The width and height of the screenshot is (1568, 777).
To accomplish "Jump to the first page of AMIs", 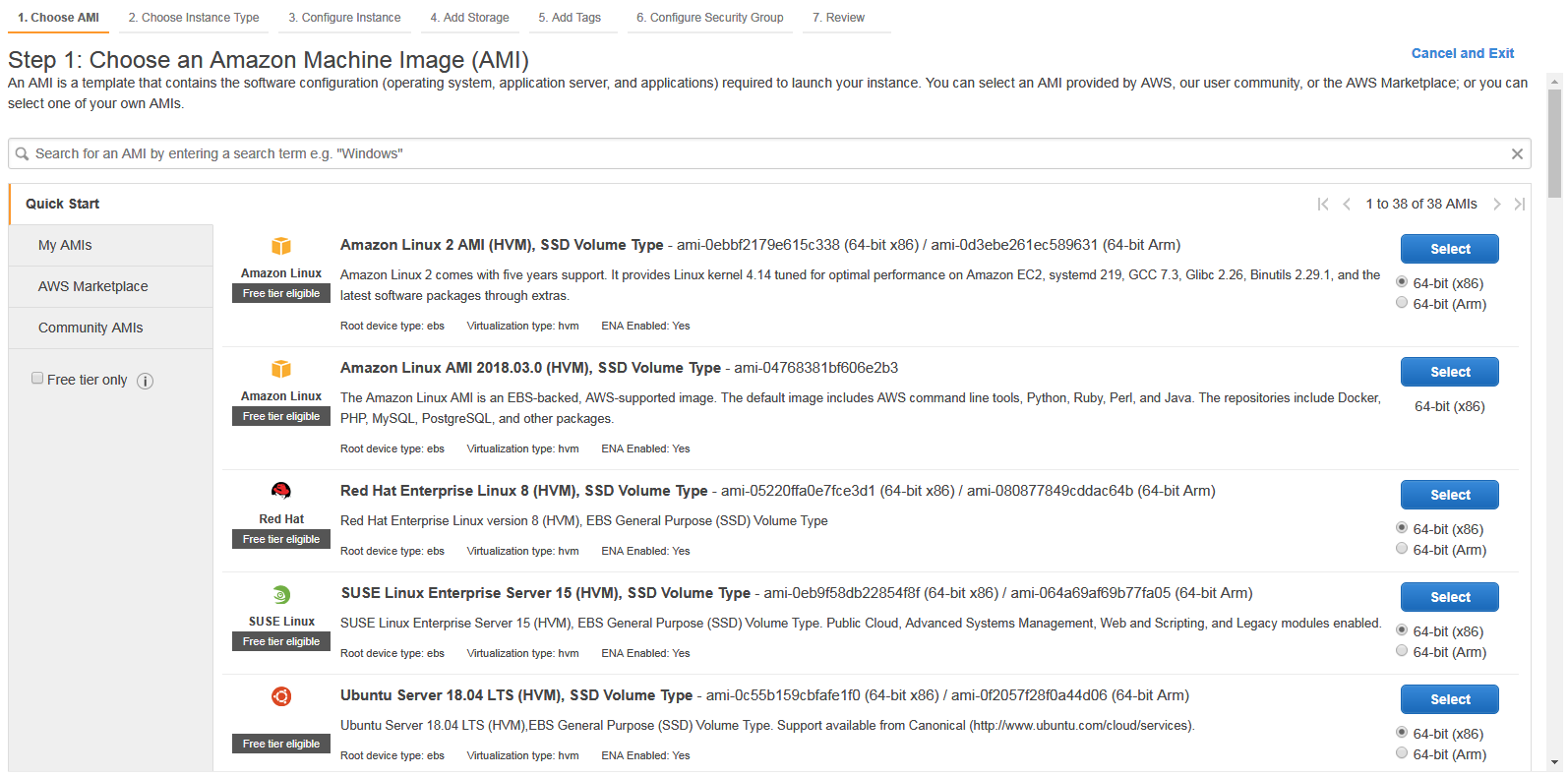I will tap(1323, 204).
